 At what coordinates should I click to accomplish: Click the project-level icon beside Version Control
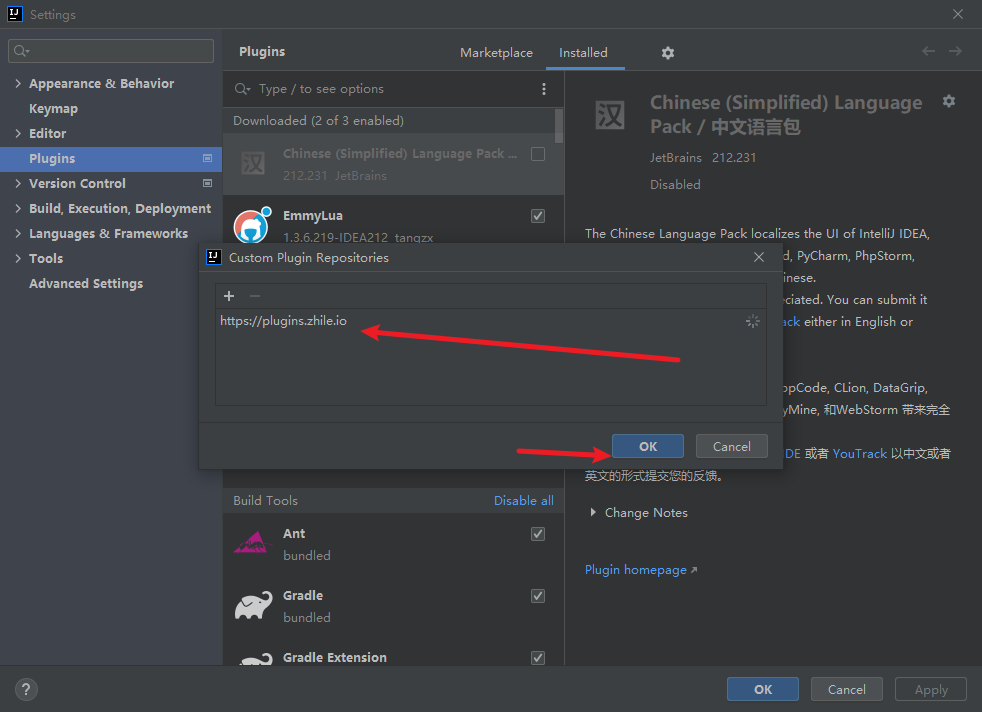click(x=207, y=183)
